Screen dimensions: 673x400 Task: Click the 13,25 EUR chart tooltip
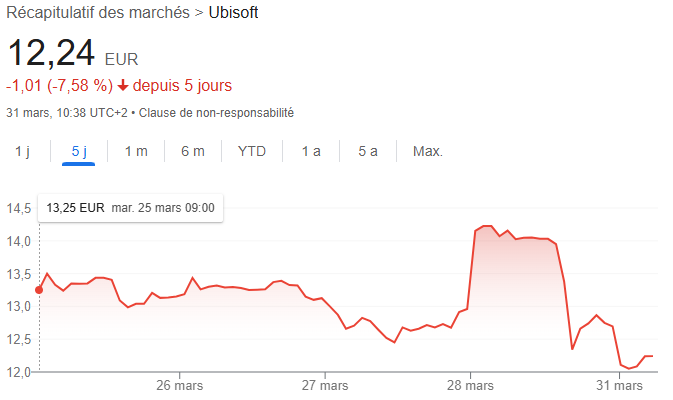[131, 208]
